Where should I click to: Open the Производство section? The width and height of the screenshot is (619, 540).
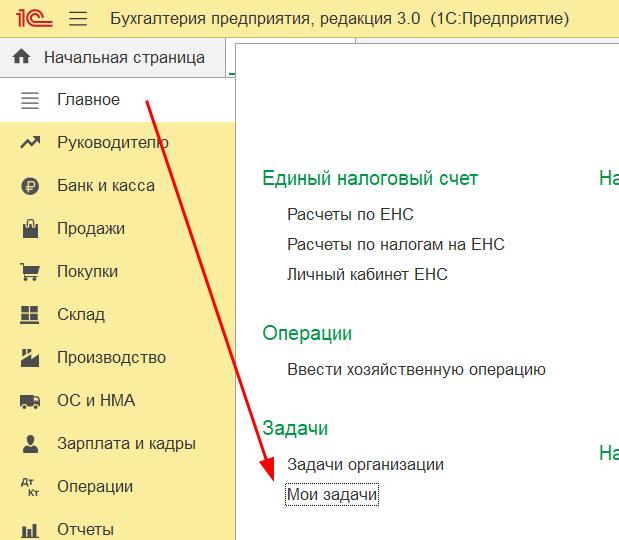click(x=111, y=358)
